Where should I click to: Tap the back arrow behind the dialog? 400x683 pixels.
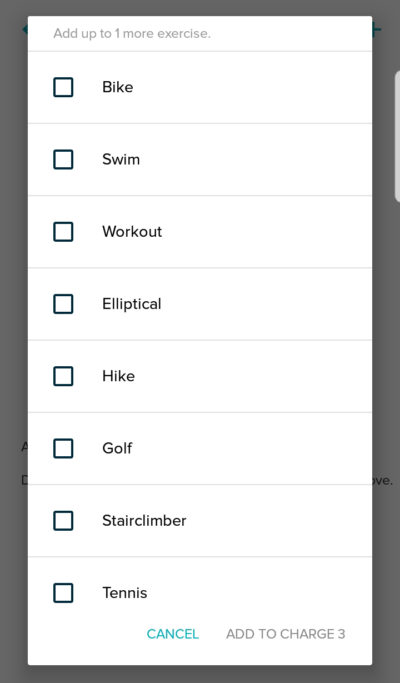pos(25,30)
